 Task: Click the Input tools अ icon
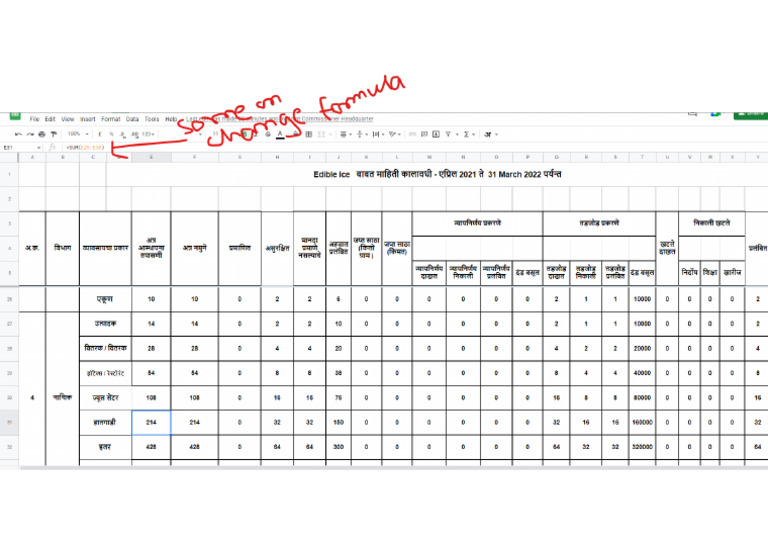[x=487, y=134]
